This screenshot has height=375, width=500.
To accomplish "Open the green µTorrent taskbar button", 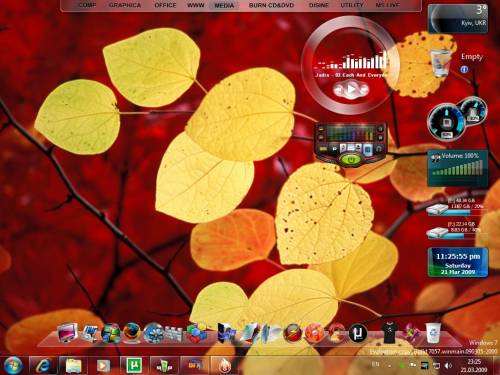I will click(x=134, y=366).
